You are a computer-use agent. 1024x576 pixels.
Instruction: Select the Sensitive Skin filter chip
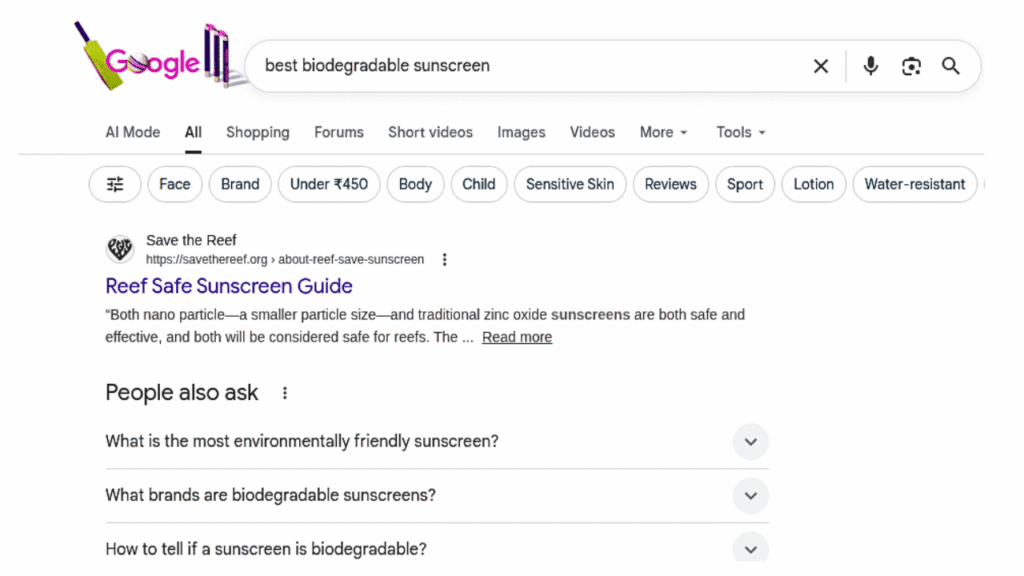coord(570,184)
